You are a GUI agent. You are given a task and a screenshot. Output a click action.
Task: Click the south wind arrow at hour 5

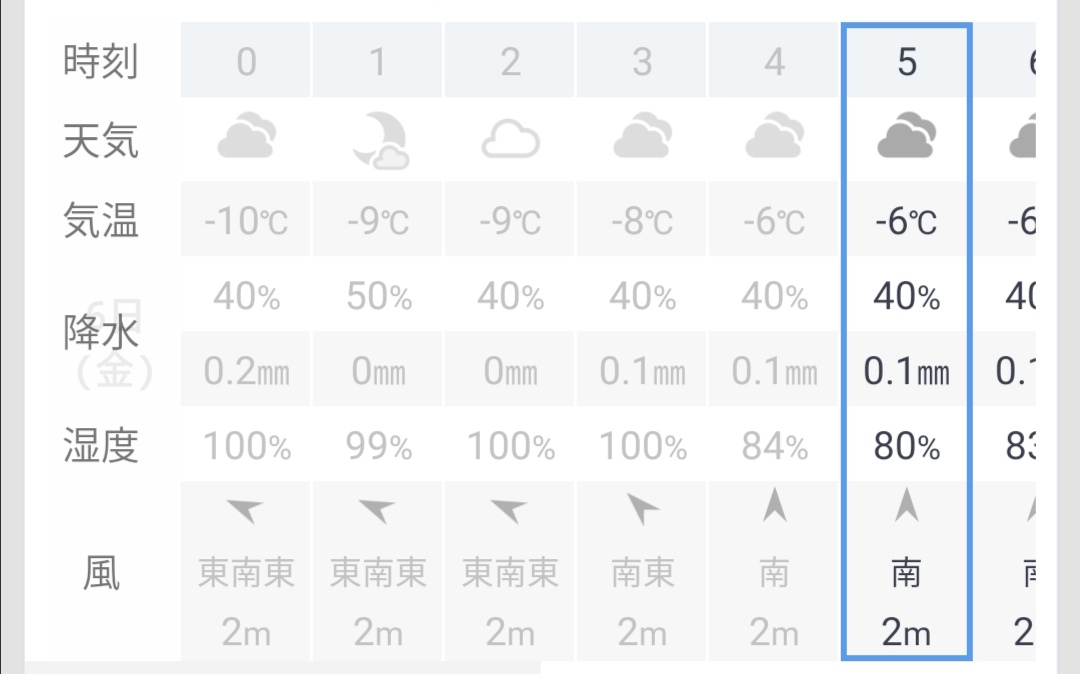click(906, 507)
